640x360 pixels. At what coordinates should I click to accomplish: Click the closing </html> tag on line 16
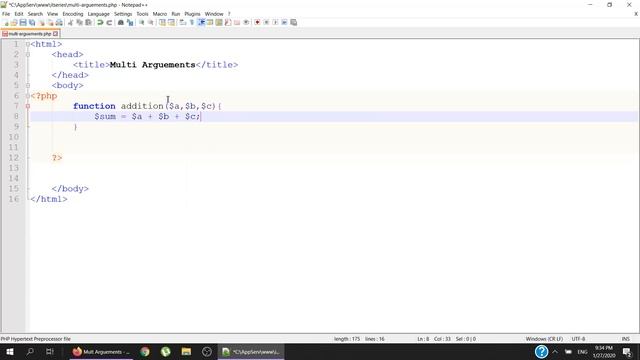(x=49, y=199)
